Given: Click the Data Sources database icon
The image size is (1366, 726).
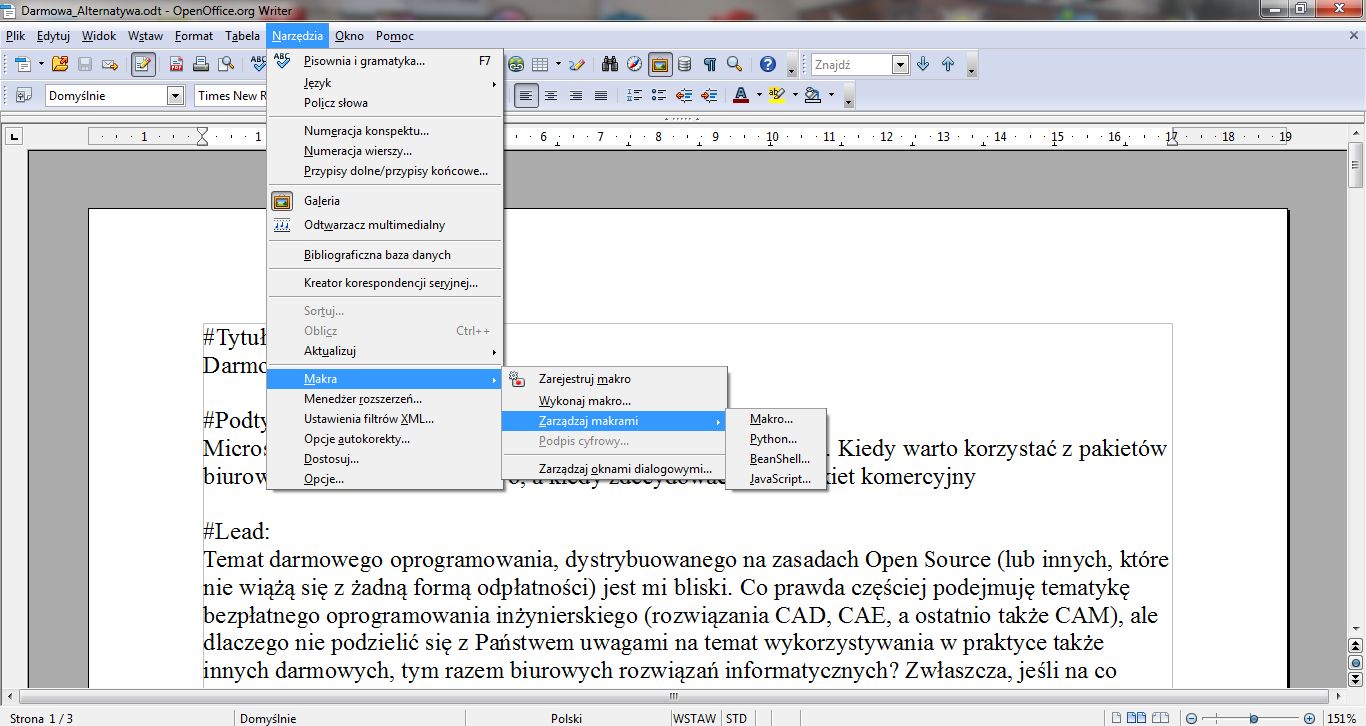Looking at the screenshot, I should pos(685,64).
